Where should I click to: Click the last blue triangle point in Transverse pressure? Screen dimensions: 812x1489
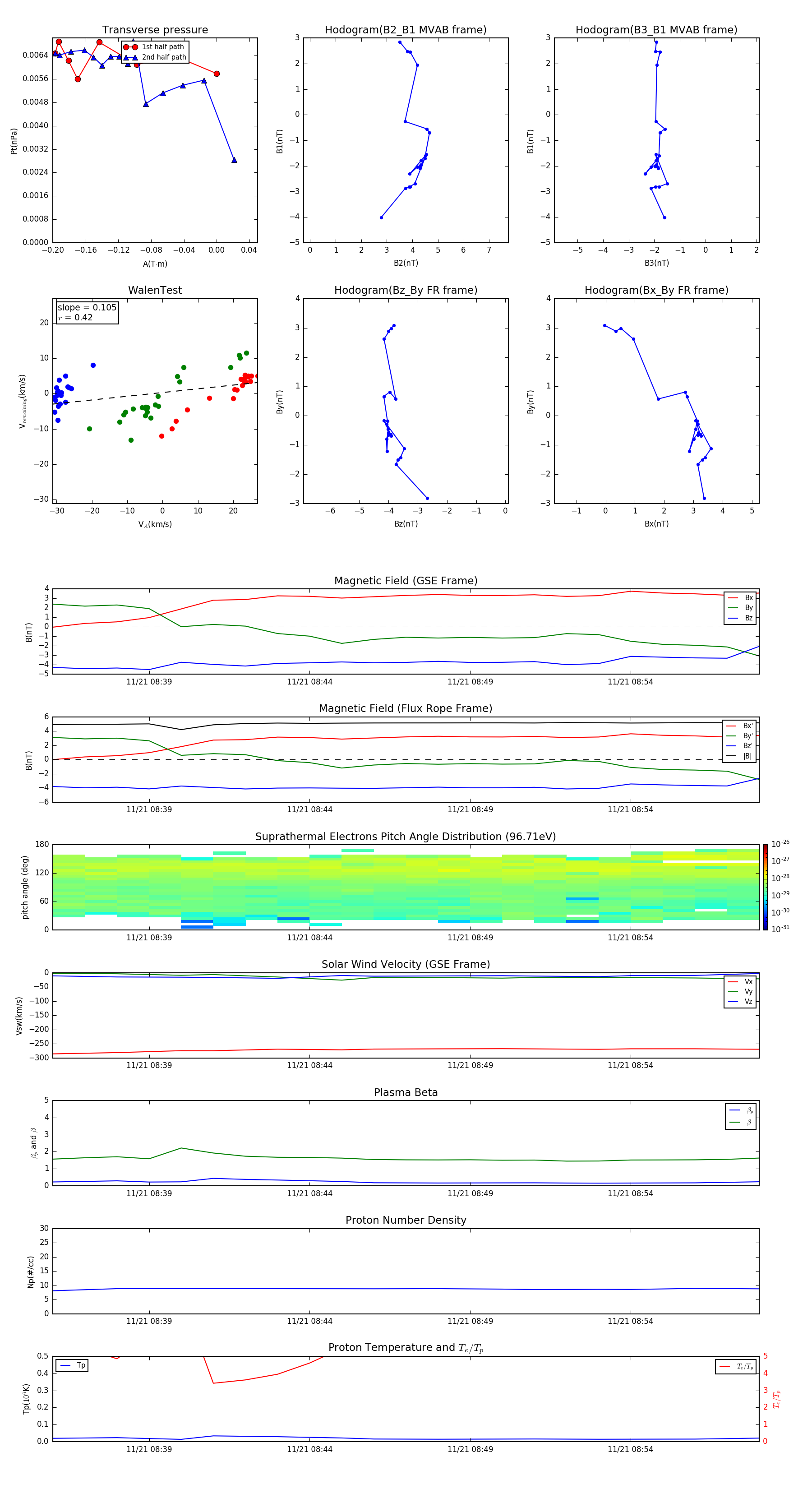click(x=234, y=160)
